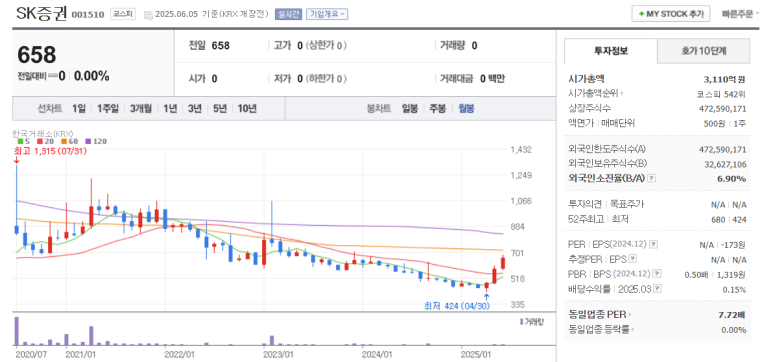Click the 시가총액 value 3,110억원
773x362 pixels.
pyautogui.click(x=724, y=79)
